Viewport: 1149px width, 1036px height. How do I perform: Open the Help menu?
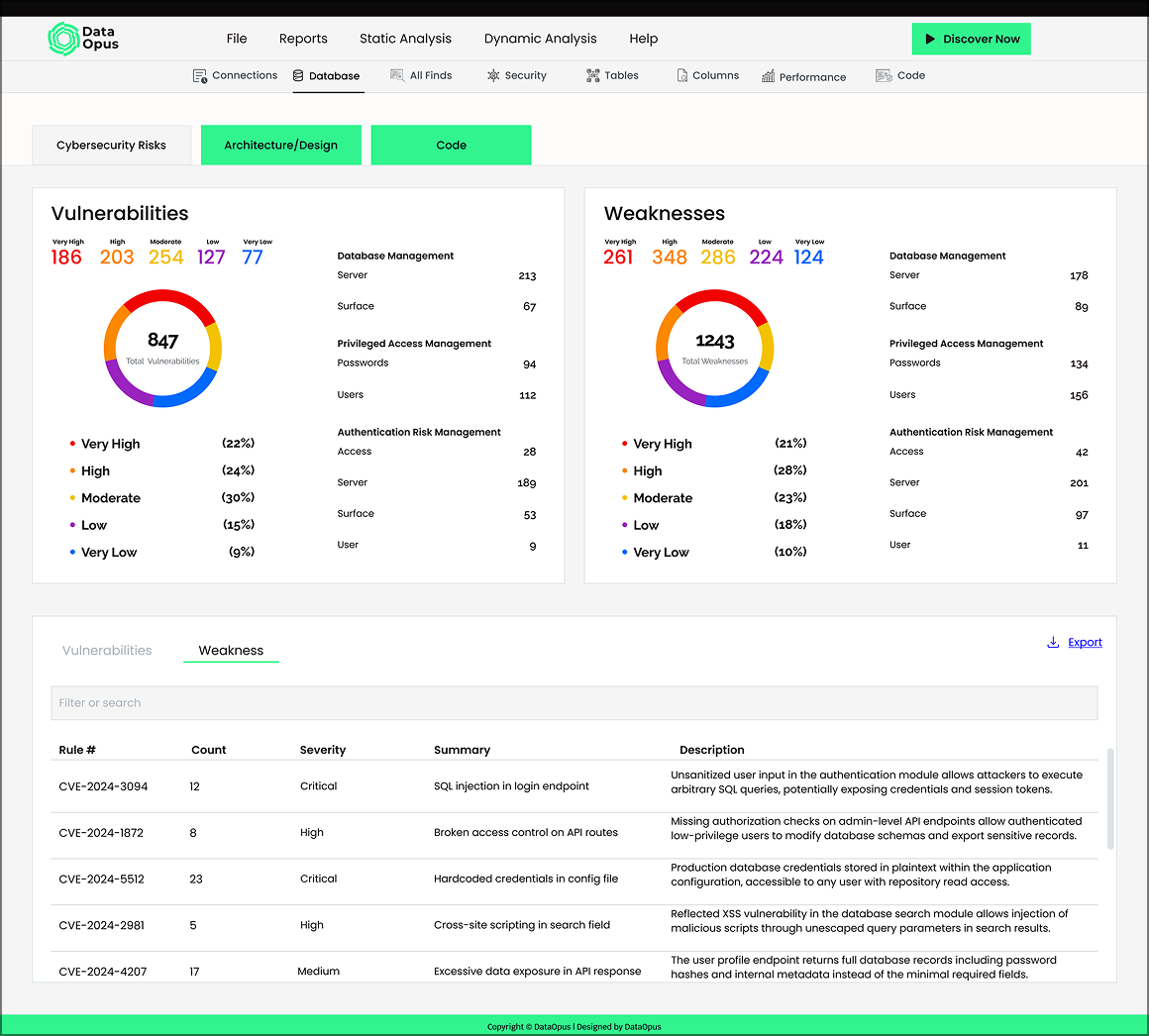(x=644, y=38)
